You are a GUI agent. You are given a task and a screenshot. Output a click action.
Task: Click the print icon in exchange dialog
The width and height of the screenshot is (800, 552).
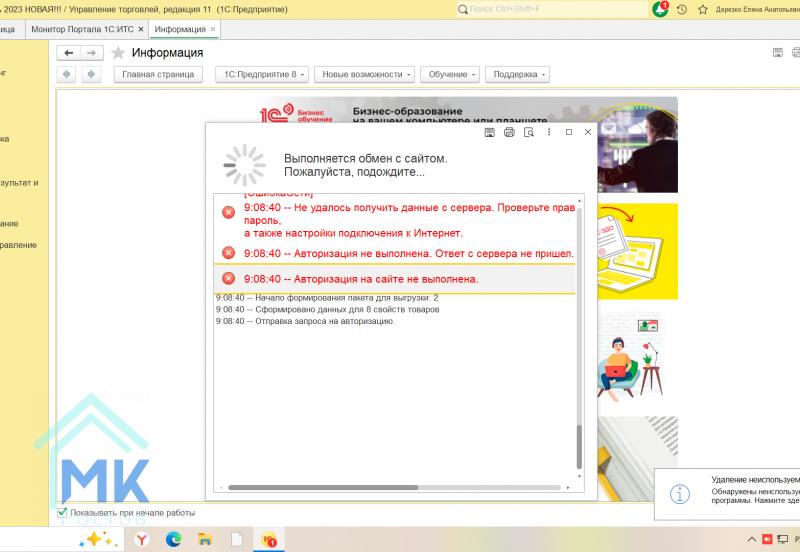509,132
